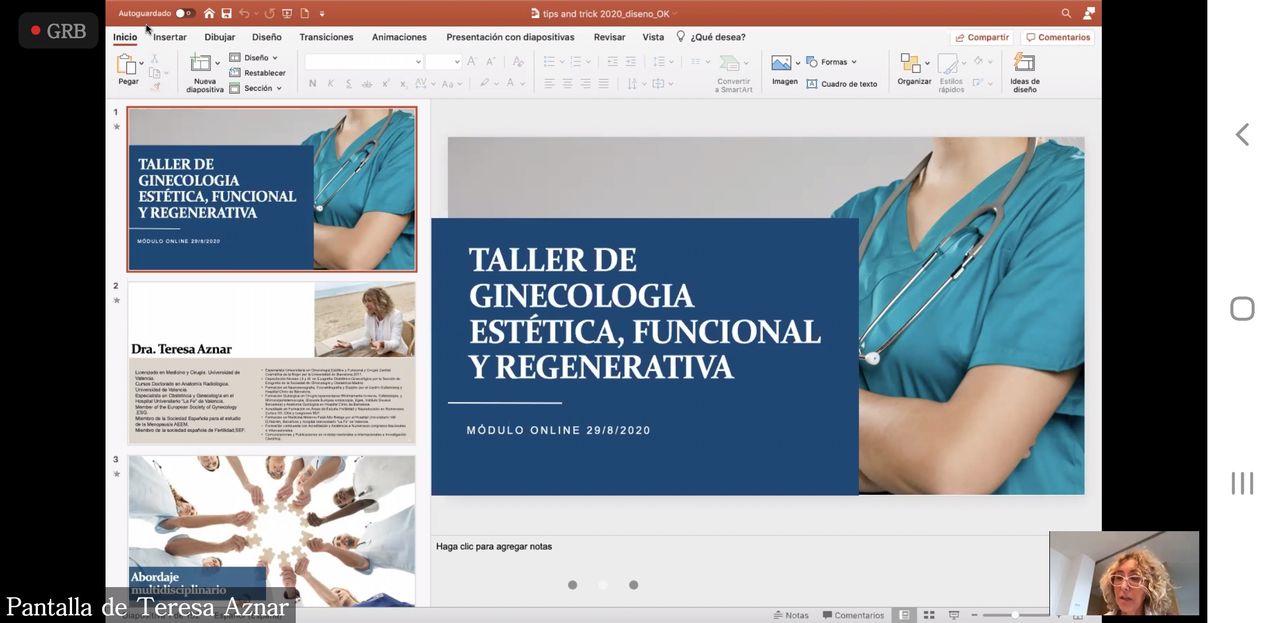The width and height of the screenshot is (1280, 623).
Task: Click the notes area Haga clic para agregar notas
Action: pos(494,547)
